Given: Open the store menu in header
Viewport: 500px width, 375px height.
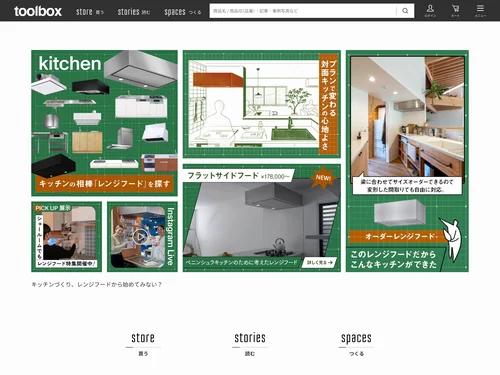Looking at the screenshot, I should coord(90,12).
